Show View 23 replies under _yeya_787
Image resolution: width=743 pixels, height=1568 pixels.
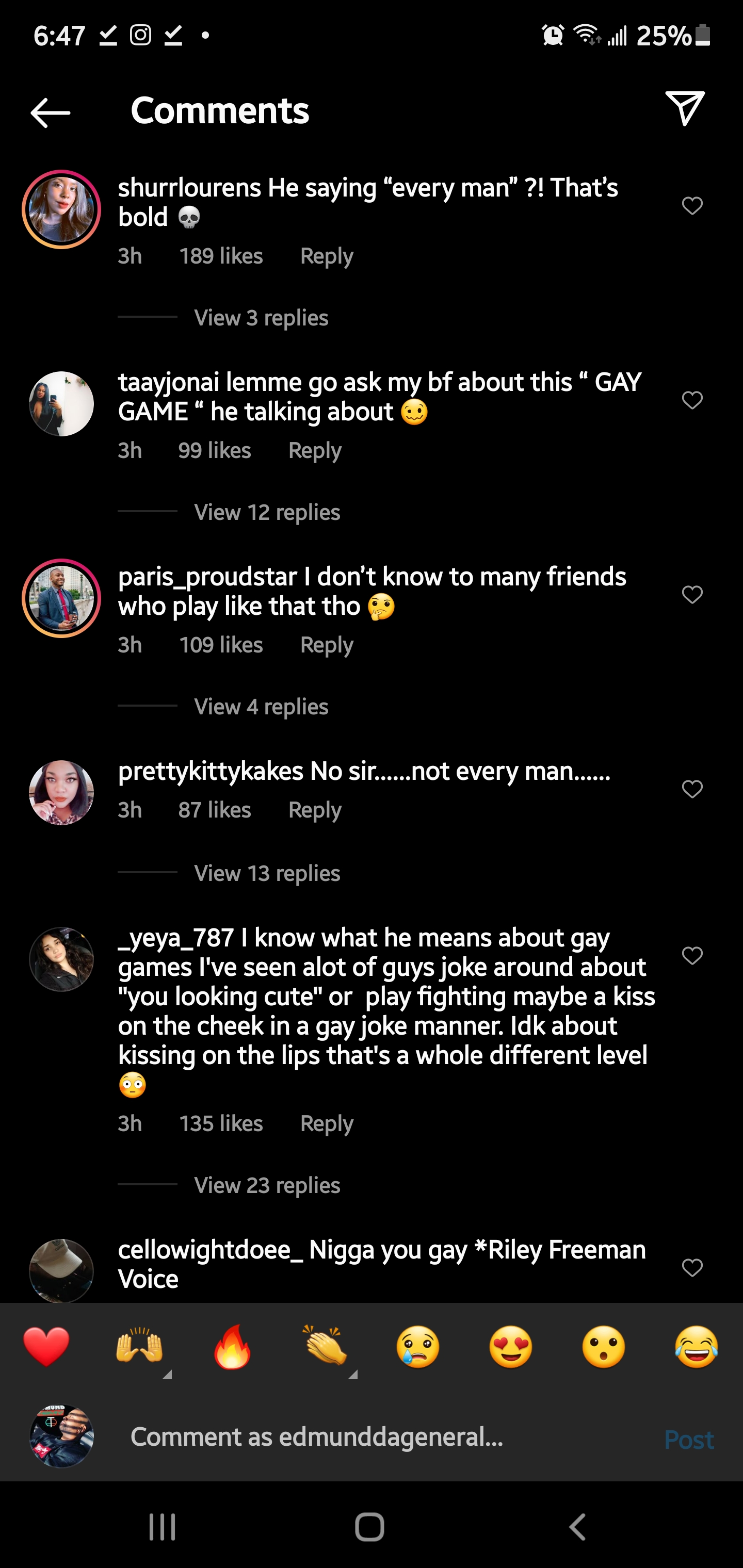(x=267, y=1185)
